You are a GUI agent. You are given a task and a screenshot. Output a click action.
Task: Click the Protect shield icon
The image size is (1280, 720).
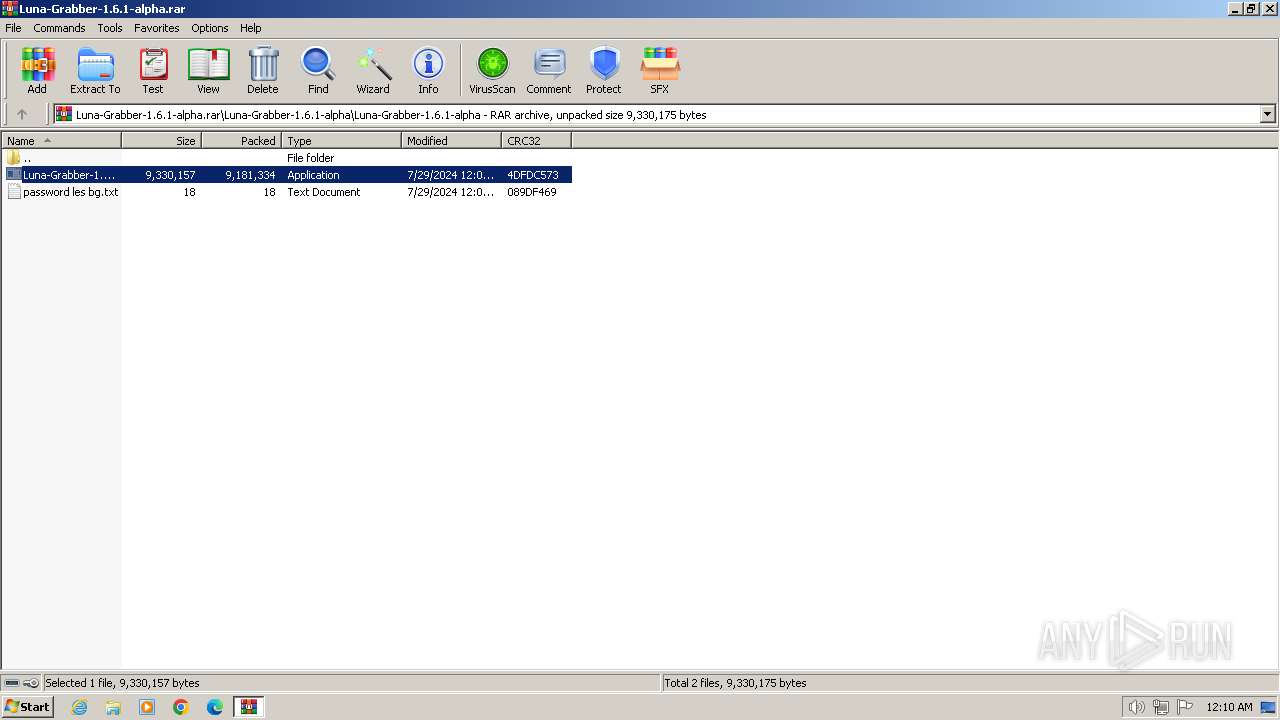(604, 70)
